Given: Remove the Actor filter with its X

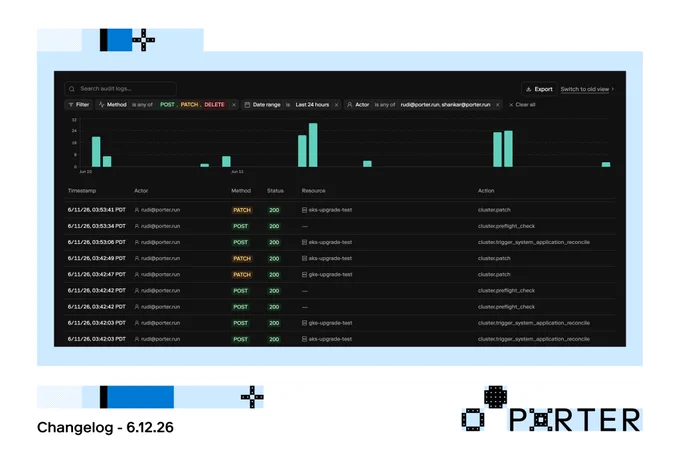Looking at the screenshot, I should pos(497,105).
